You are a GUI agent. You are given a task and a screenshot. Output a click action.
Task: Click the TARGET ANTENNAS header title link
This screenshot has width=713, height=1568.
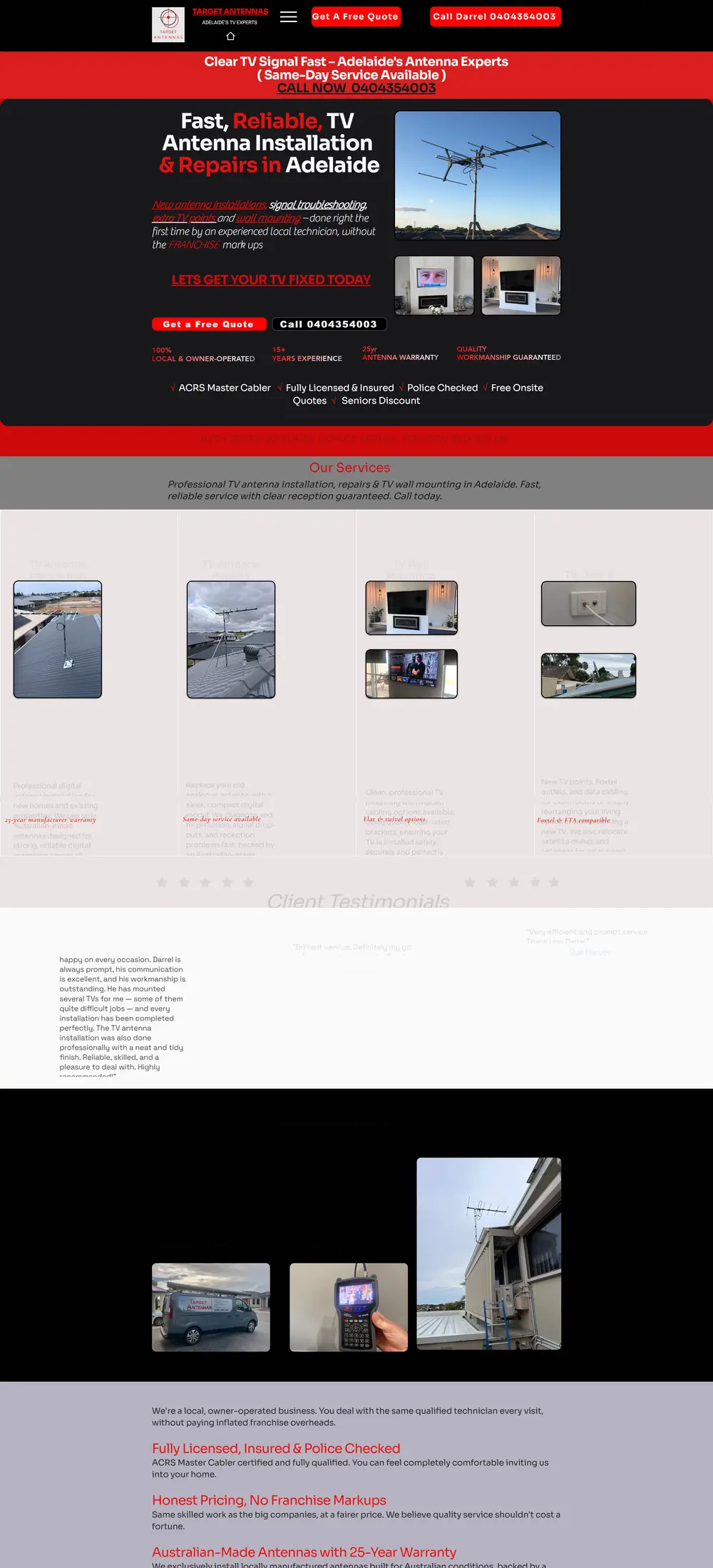230,11
